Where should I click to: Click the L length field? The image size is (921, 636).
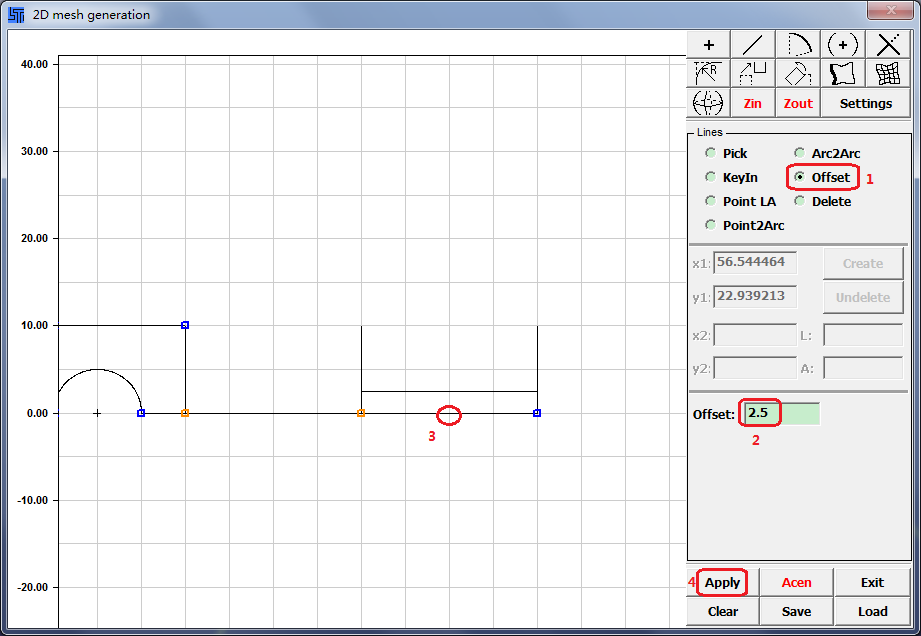(x=863, y=335)
